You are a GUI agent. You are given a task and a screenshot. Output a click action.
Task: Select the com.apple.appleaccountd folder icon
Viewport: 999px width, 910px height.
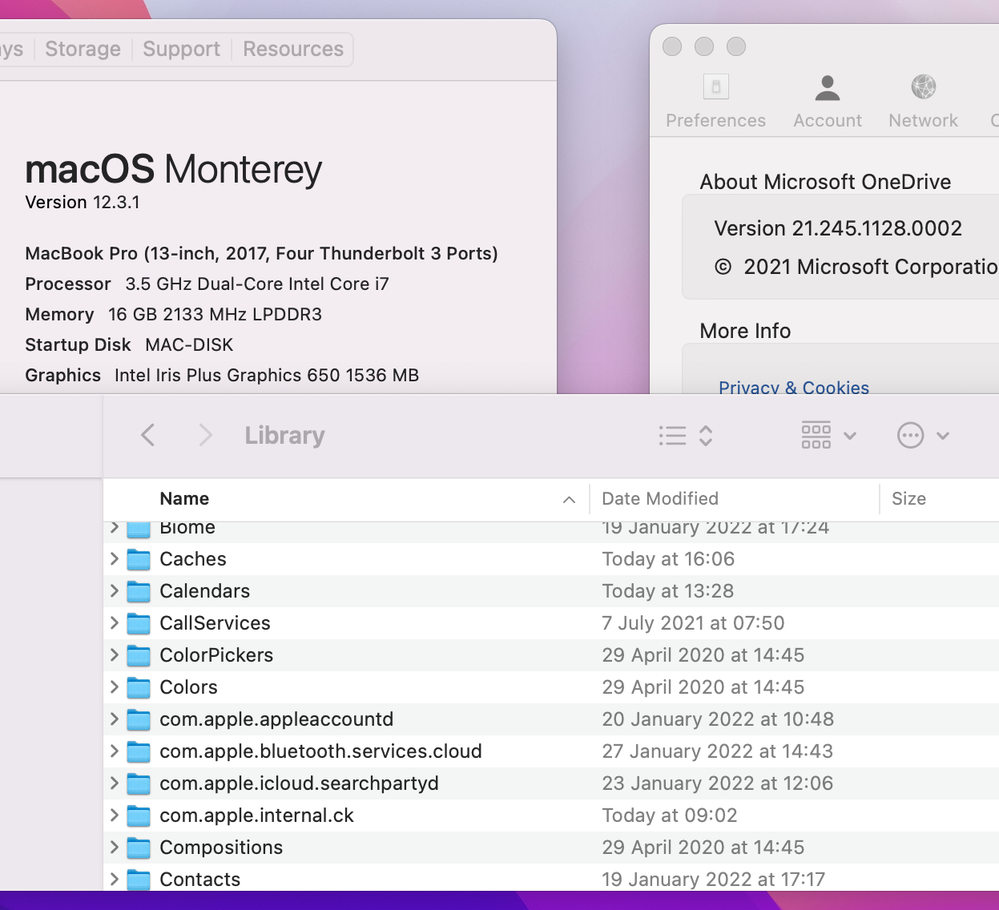tap(138, 719)
